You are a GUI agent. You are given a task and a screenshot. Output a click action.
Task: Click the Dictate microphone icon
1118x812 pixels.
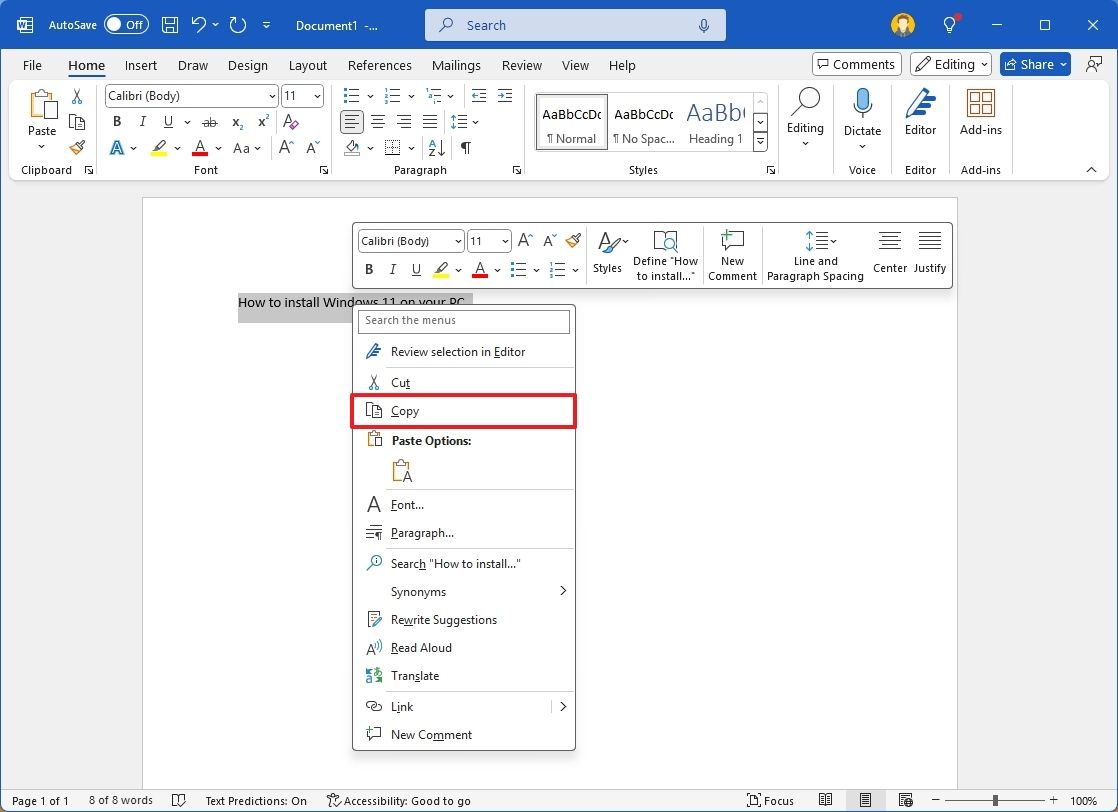(x=862, y=108)
